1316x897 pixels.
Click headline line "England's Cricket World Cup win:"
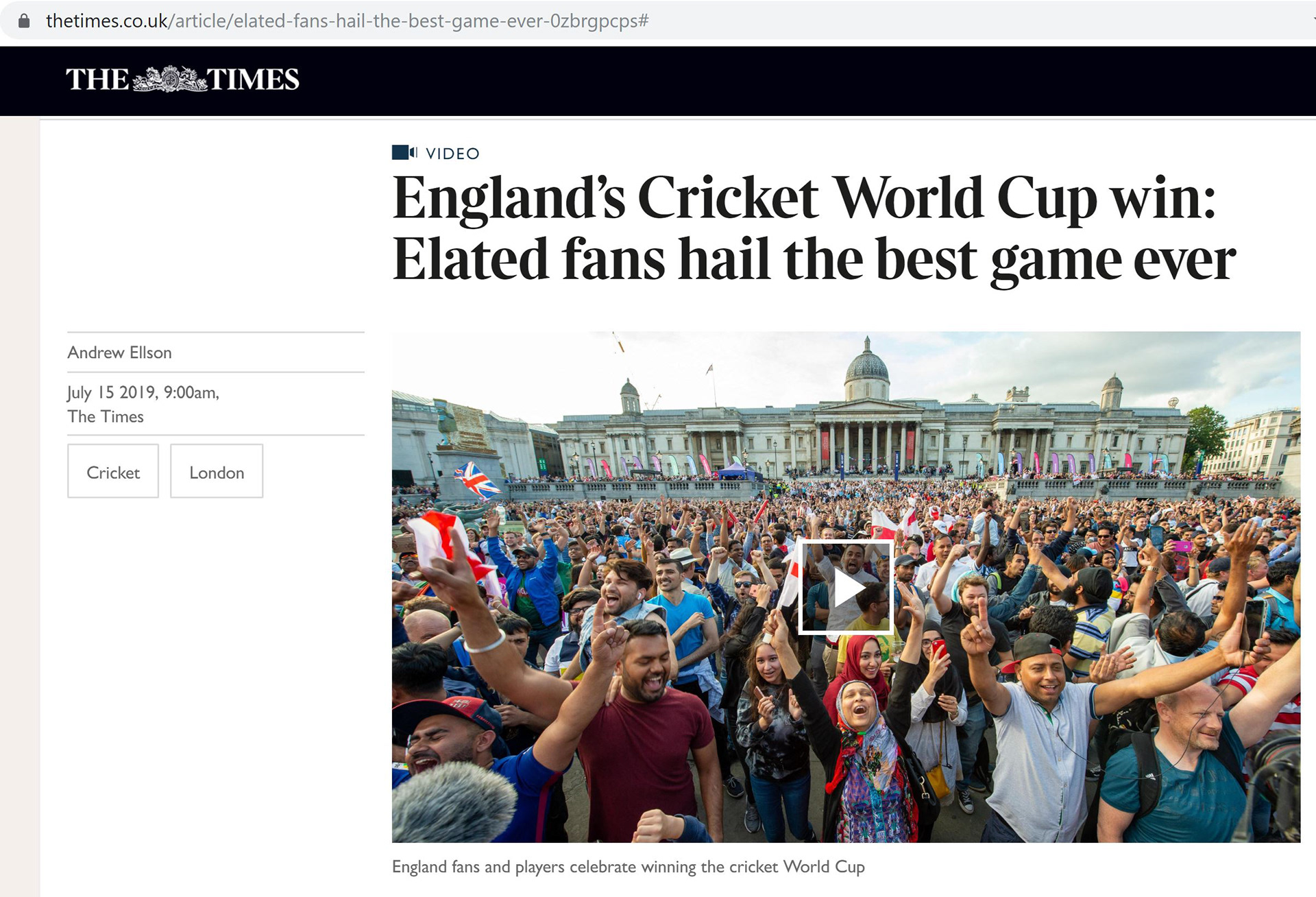tap(803, 199)
